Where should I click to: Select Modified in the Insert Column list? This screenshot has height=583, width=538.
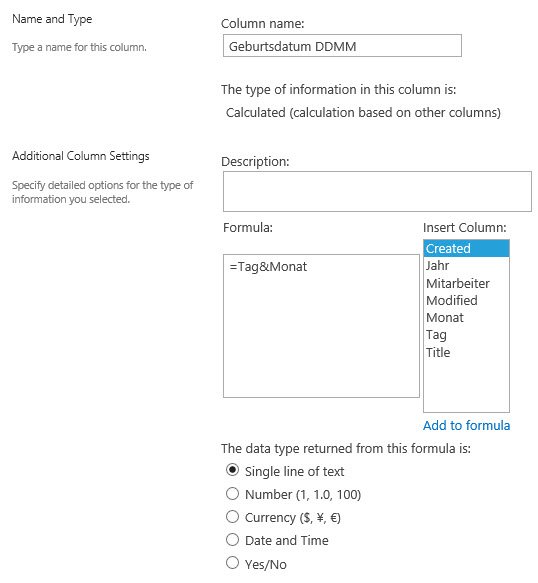point(466,300)
